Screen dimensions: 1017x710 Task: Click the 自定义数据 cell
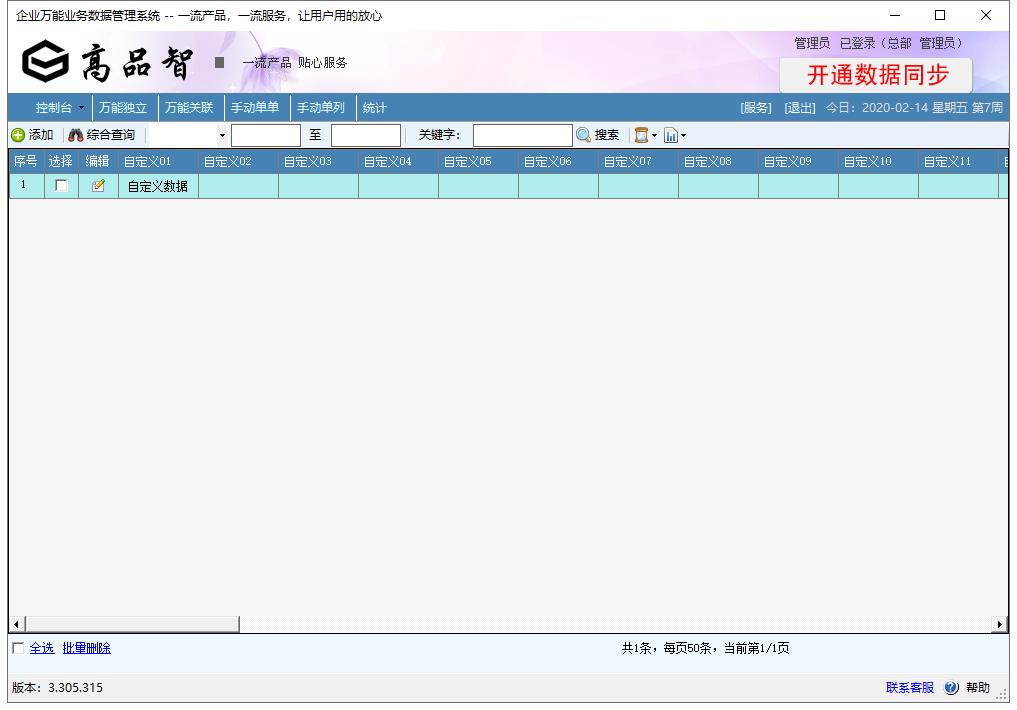[x=158, y=186]
